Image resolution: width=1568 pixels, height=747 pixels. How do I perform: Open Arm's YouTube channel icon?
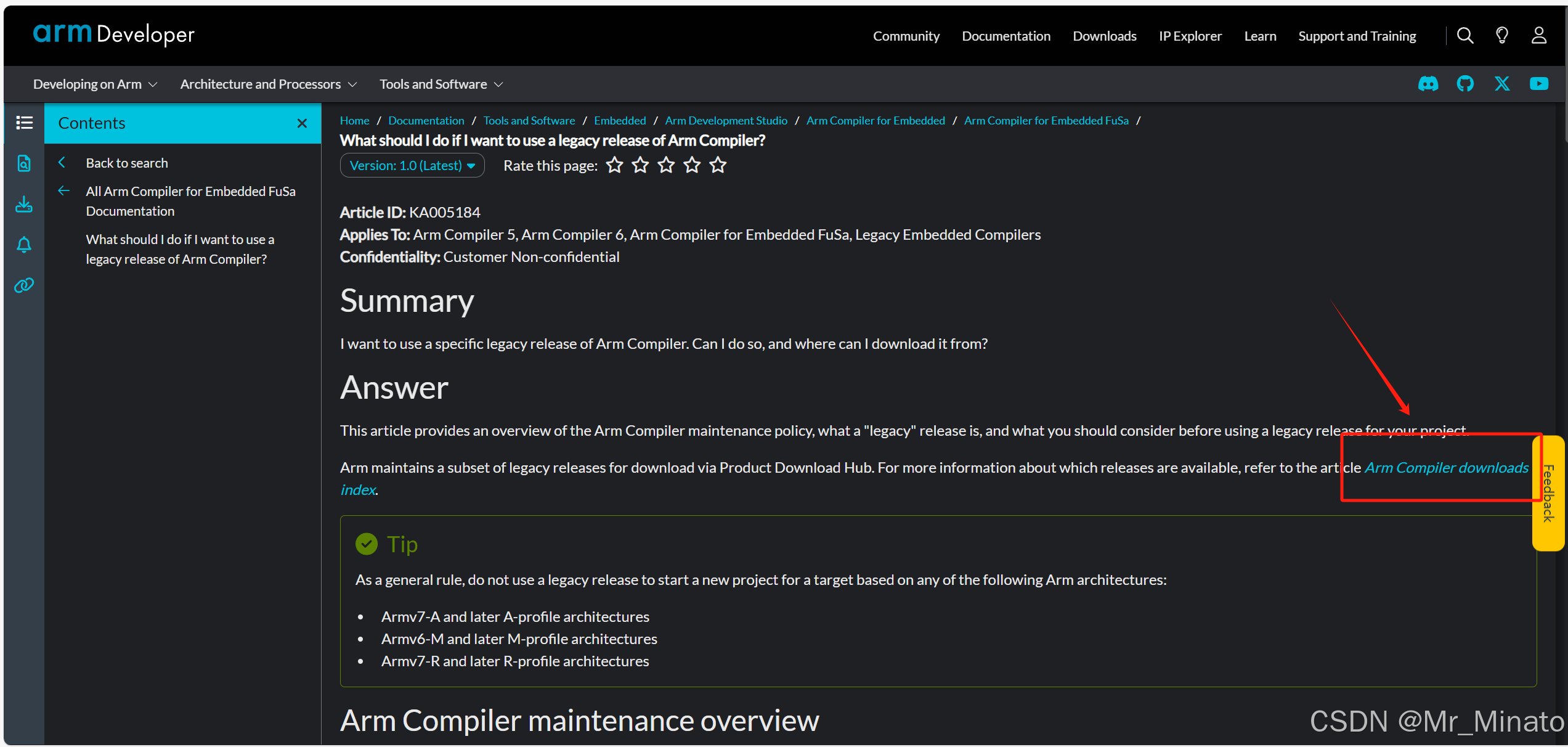tap(1539, 84)
